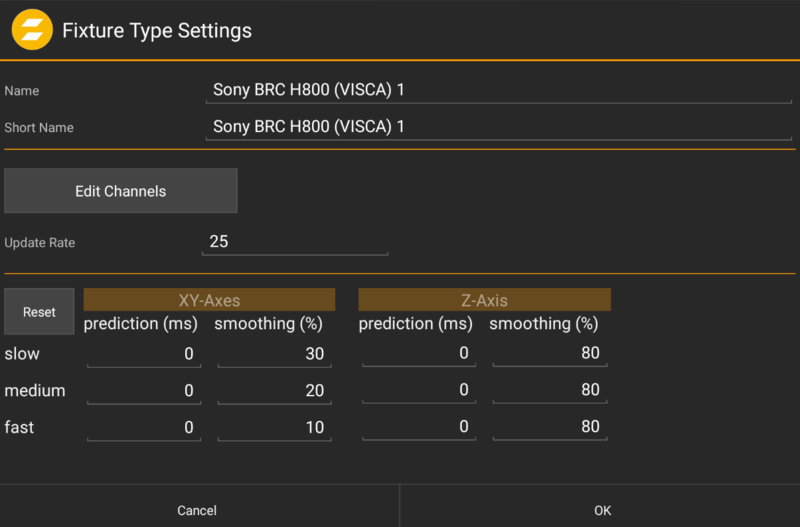
Task: Open Edit Channels
Action: click(x=121, y=191)
